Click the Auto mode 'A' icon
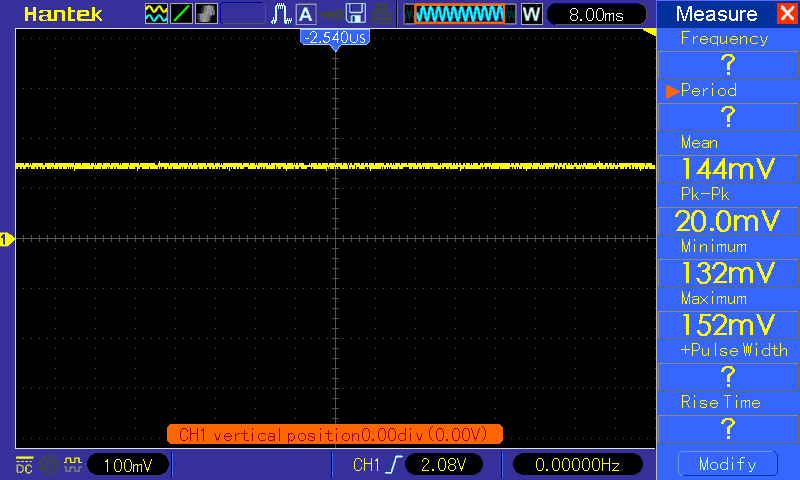The image size is (800, 480). (x=306, y=14)
